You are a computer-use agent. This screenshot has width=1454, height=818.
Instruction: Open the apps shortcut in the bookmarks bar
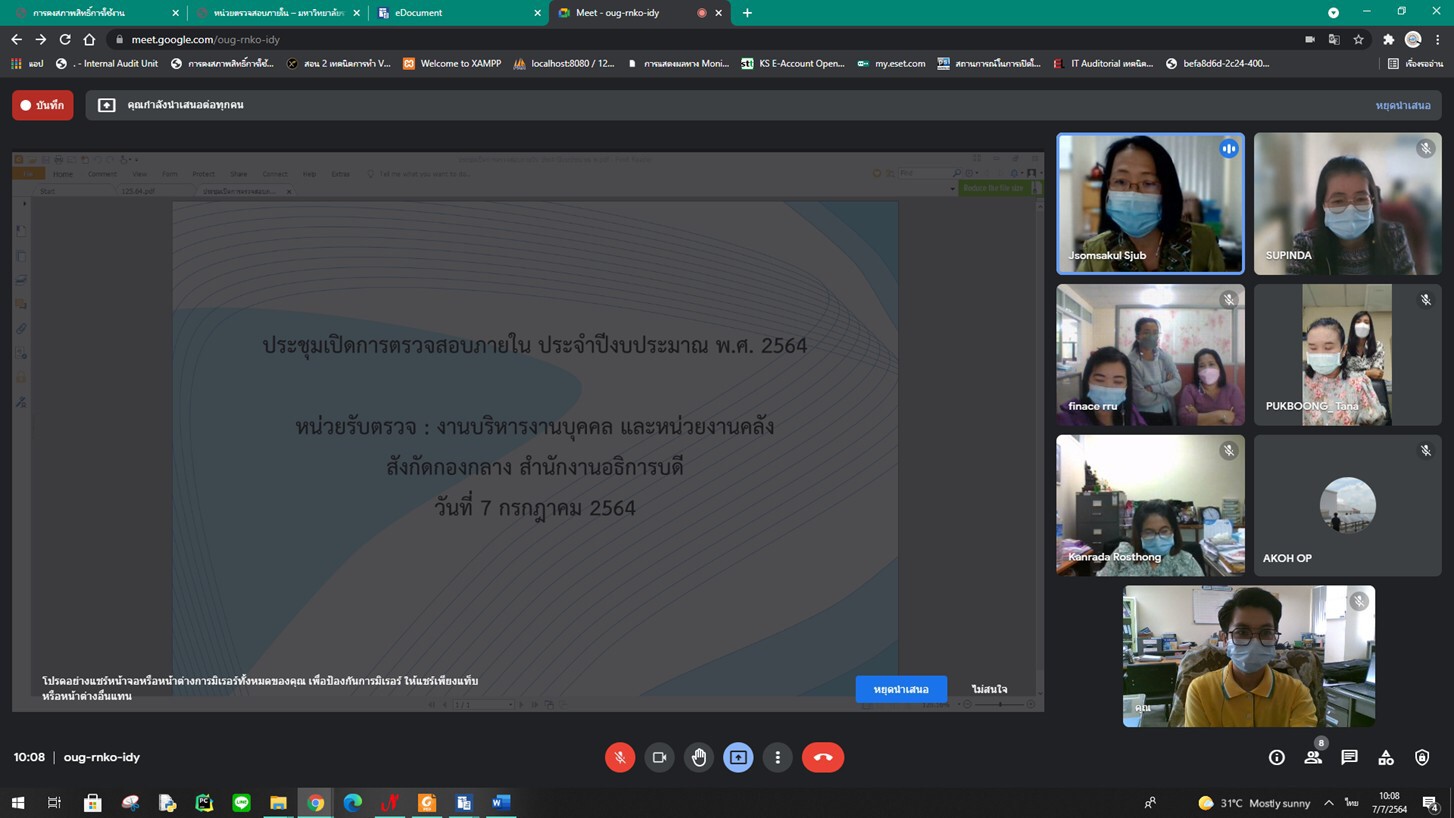click(26, 63)
